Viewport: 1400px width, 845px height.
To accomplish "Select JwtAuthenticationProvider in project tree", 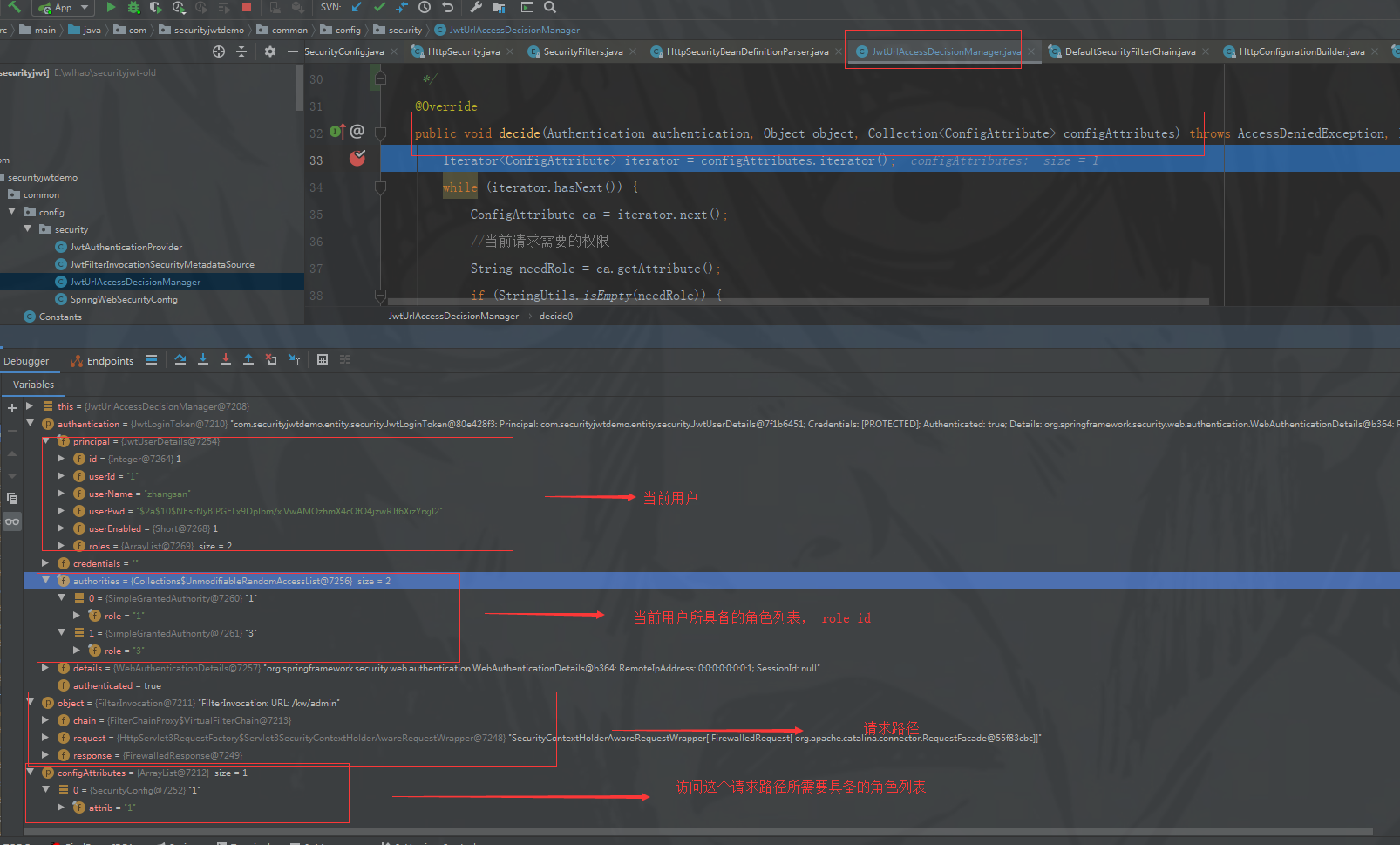I will pos(126,247).
